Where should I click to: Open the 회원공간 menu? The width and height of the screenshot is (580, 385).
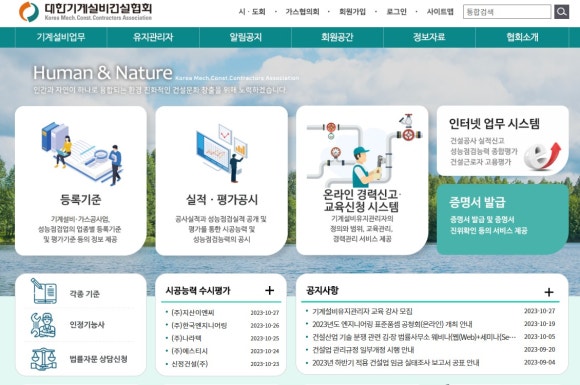click(337, 37)
